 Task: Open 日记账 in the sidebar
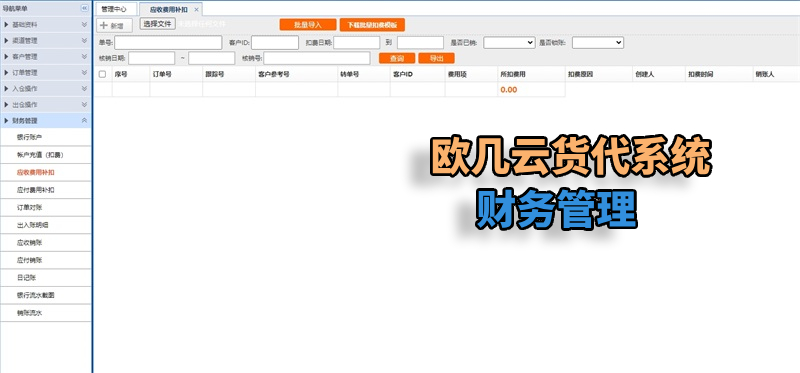click(45, 278)
